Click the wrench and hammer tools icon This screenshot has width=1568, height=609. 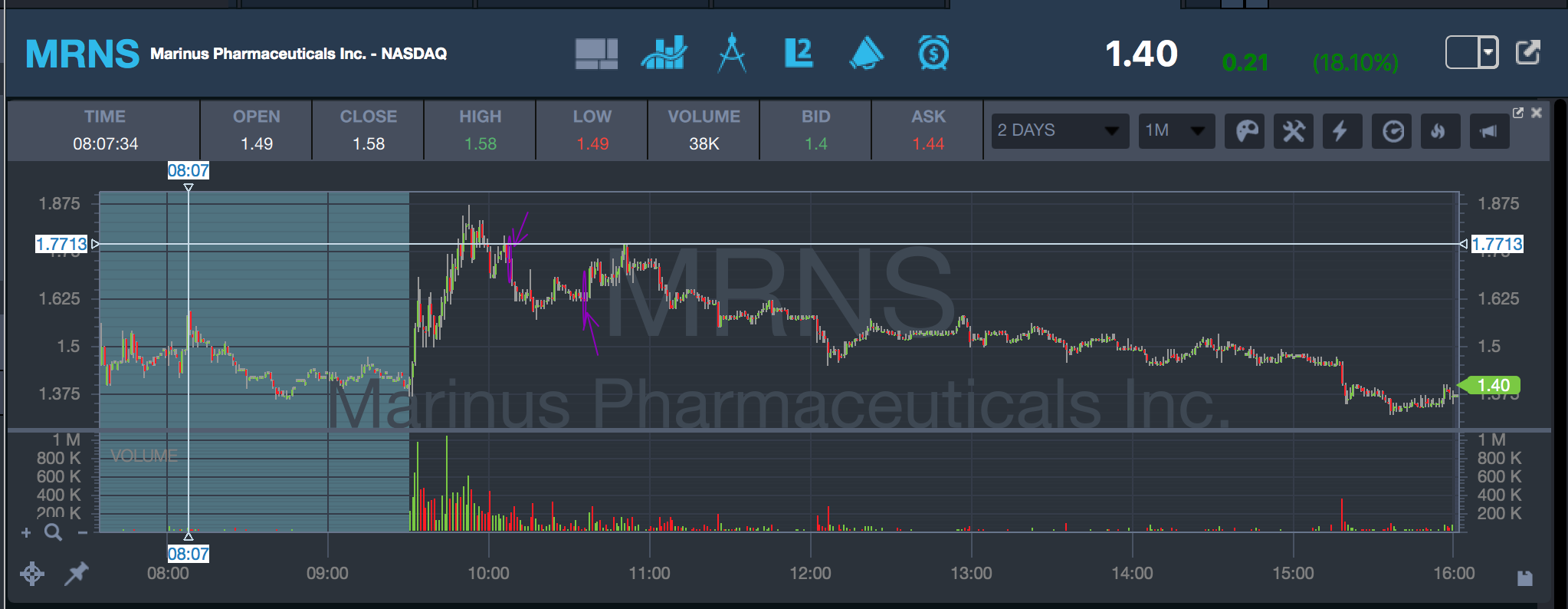(1294, 131)
